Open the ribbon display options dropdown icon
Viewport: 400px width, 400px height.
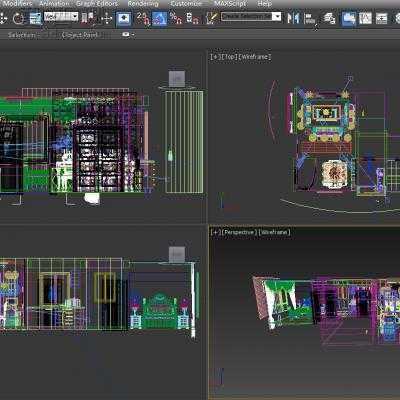[x=128, y=34]
